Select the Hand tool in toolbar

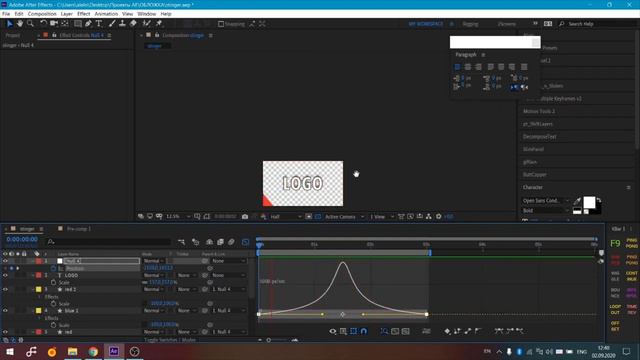20,24
